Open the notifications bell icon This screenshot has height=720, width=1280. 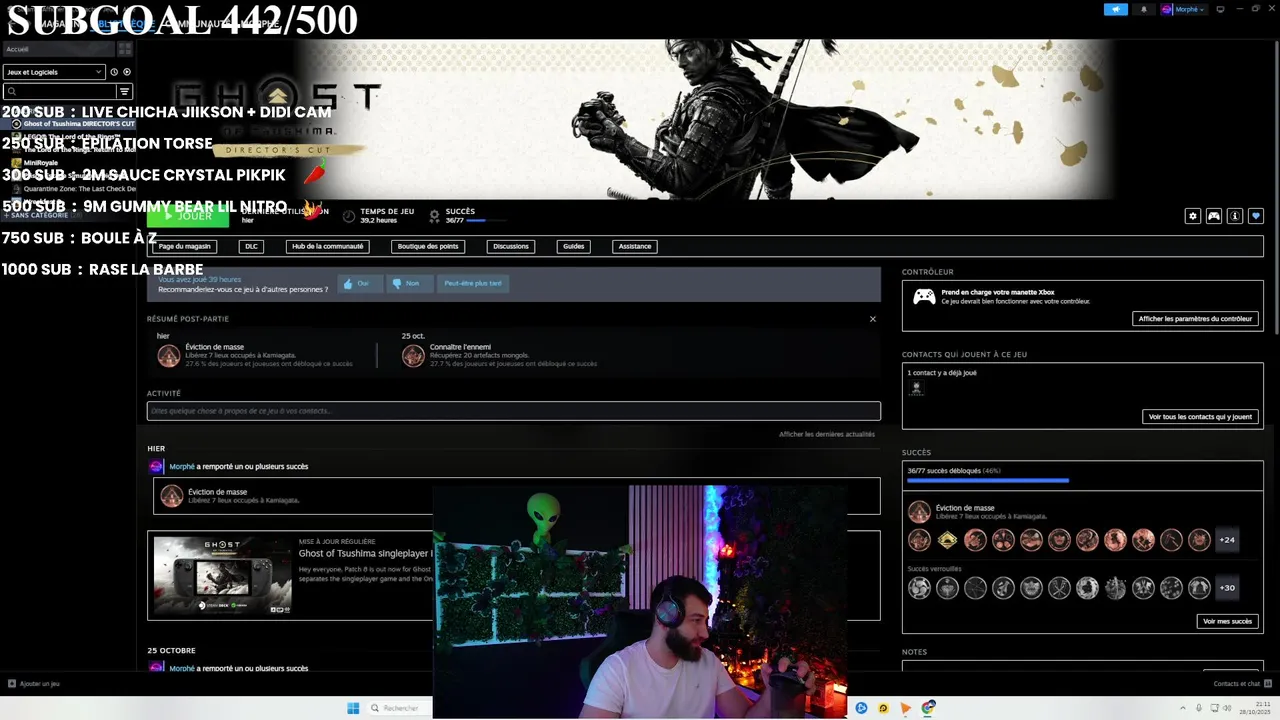[x=1144, y=9]
